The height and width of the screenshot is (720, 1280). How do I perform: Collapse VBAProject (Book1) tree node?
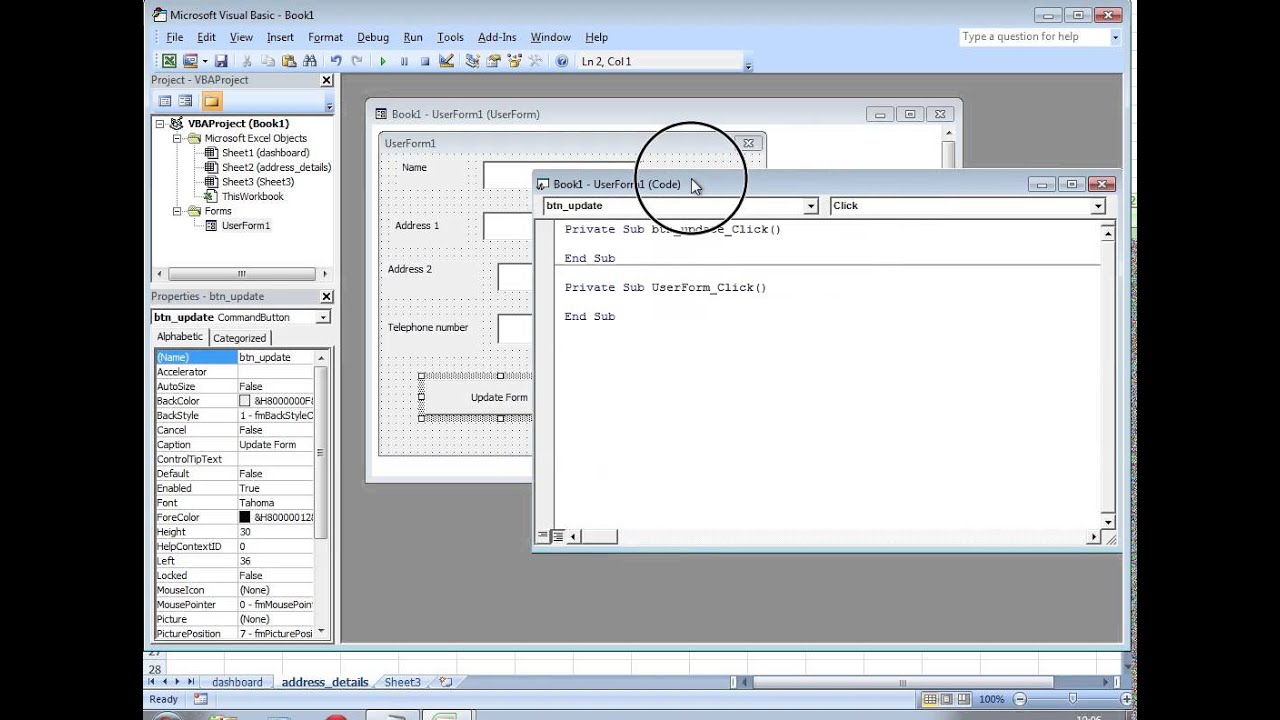[161, 124]
